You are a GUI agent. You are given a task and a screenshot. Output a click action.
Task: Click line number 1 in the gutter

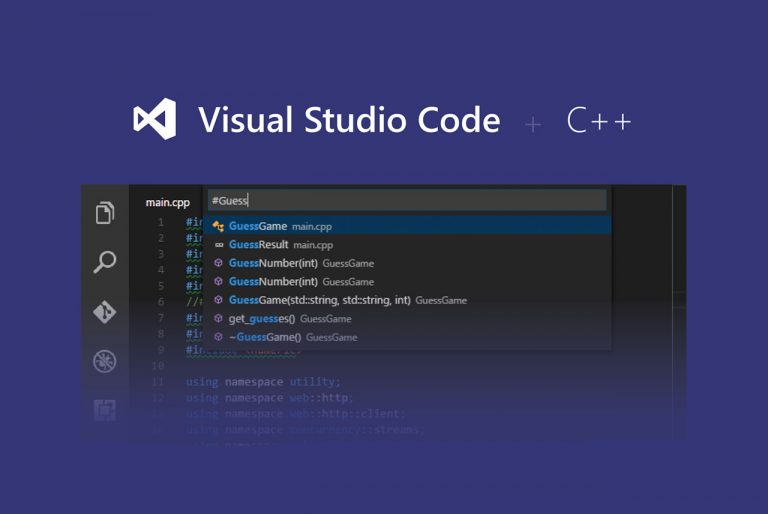pyautogui.click(x=161, y=222)
